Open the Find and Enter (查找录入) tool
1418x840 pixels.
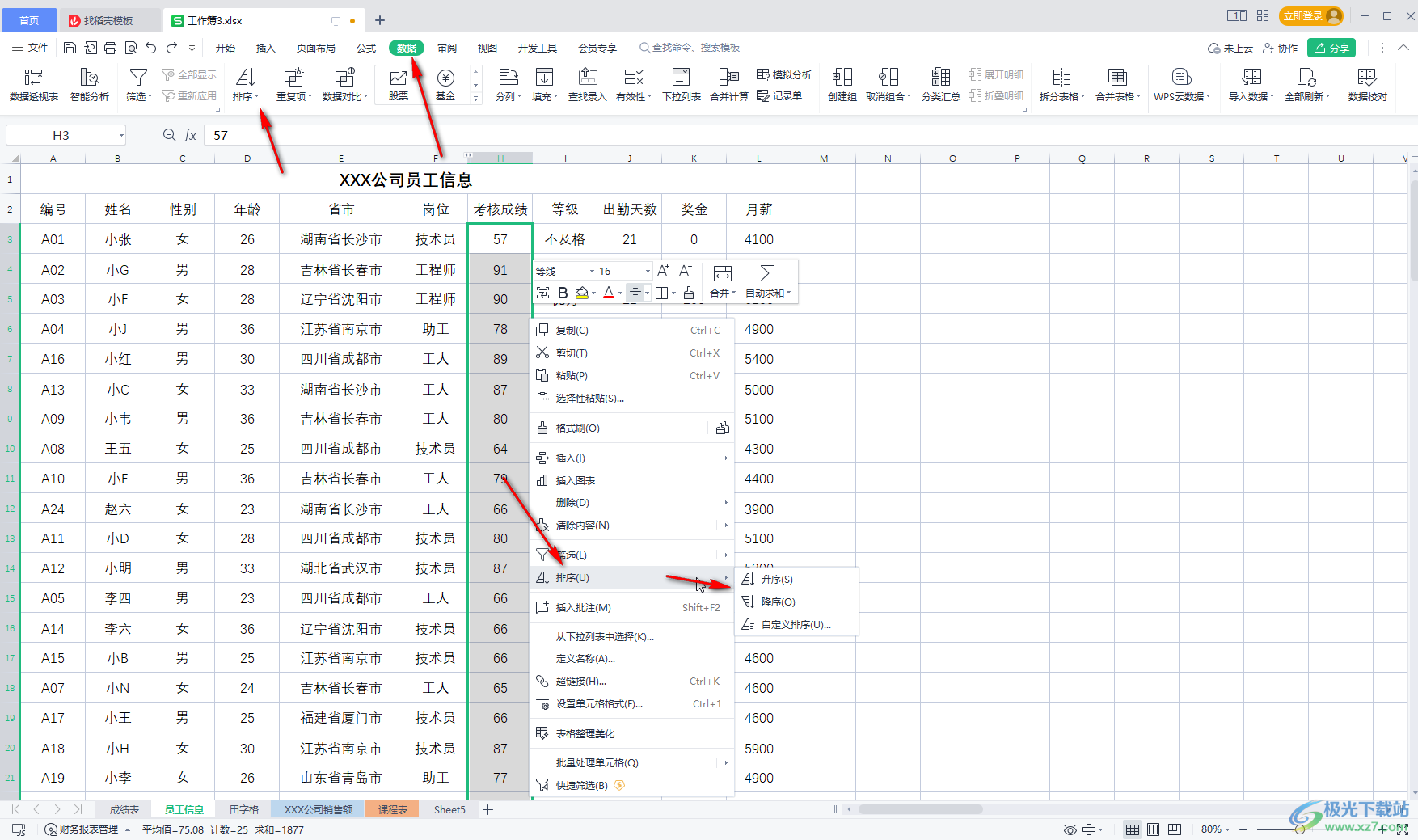click(588, 85)
